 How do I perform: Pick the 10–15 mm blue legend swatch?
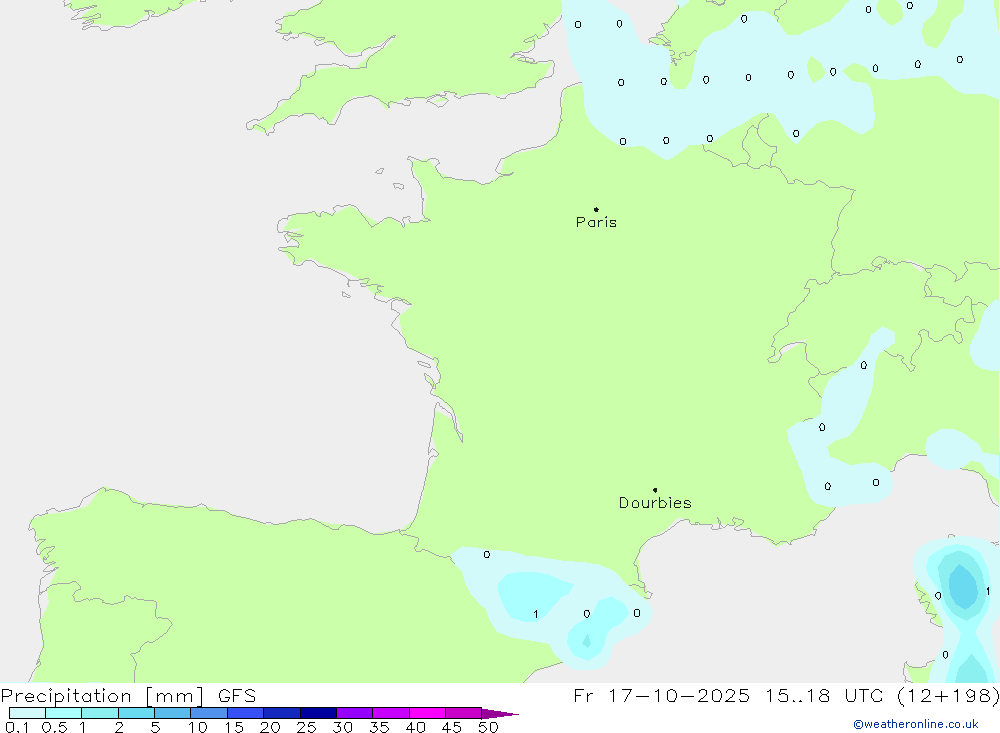(x=209, y=713)
